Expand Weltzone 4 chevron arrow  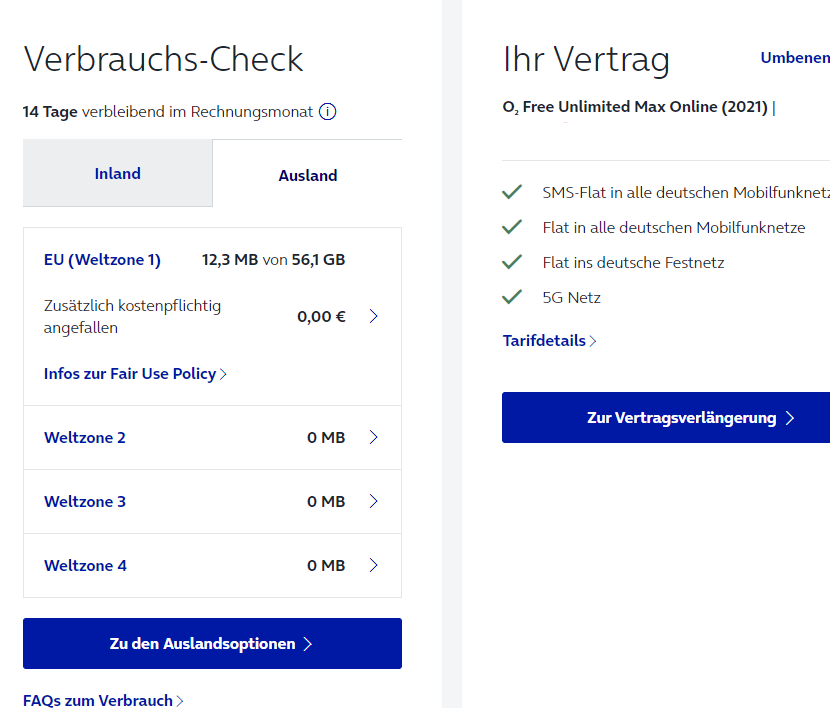(373, 565)
